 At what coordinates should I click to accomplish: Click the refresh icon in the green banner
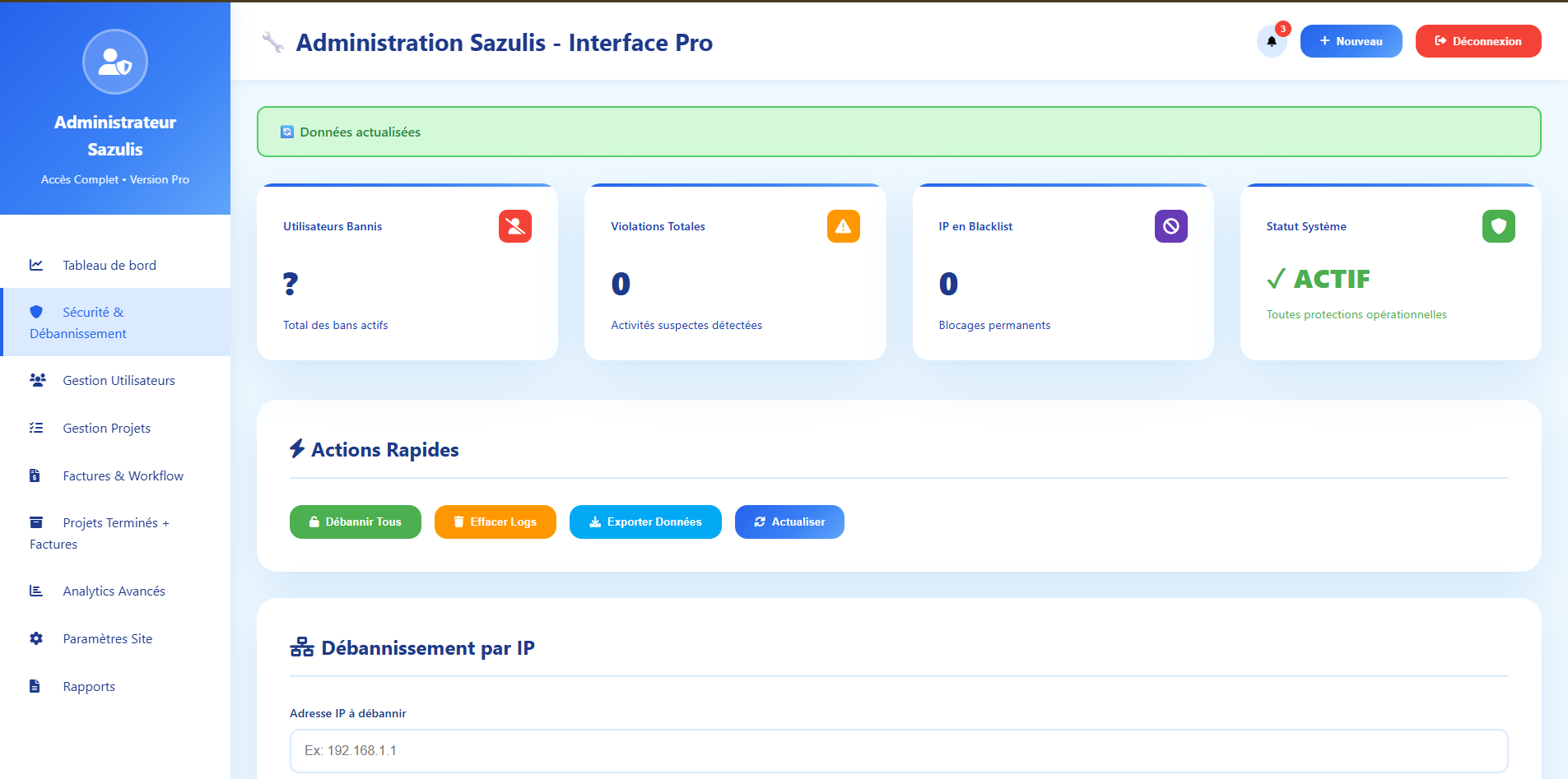pos(287,132)
